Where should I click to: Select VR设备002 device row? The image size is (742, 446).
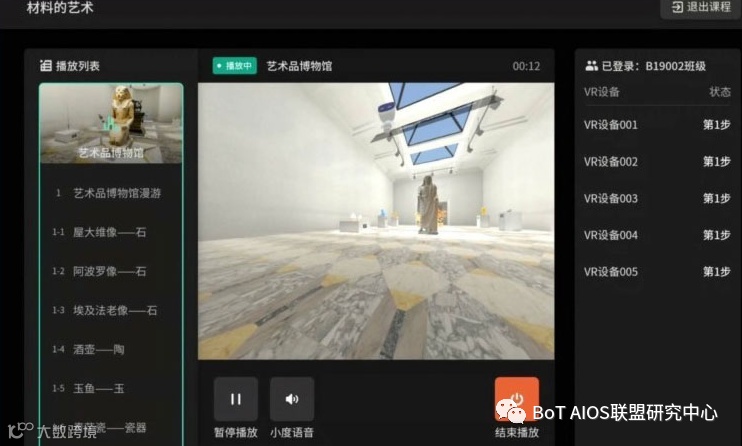657,162
